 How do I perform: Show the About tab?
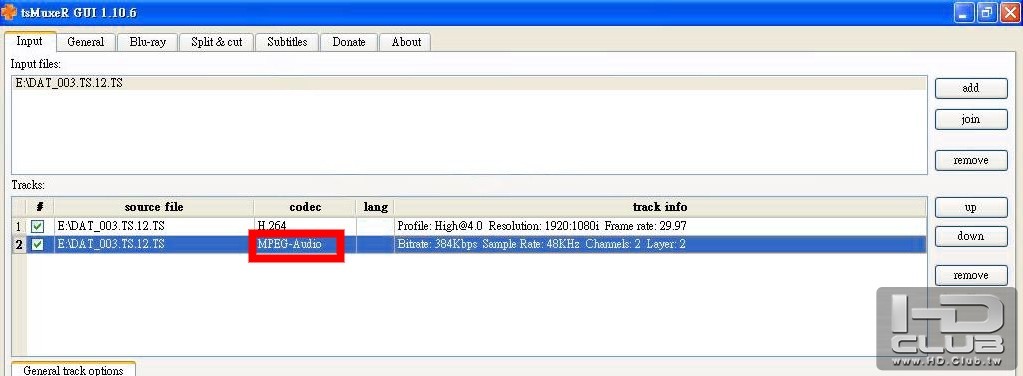coord(406,42)
